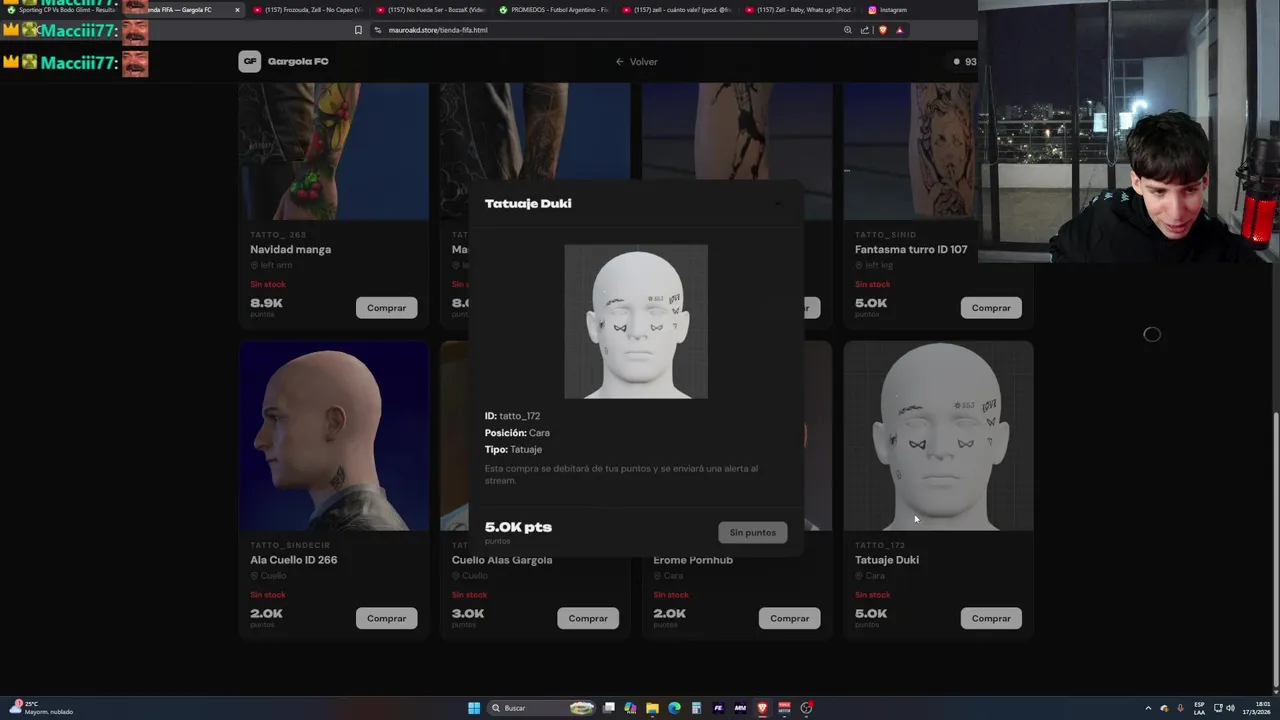Open the Task View taskbar icon
This screenshot has height=720, width=1280.
click(x=608, y=708)
